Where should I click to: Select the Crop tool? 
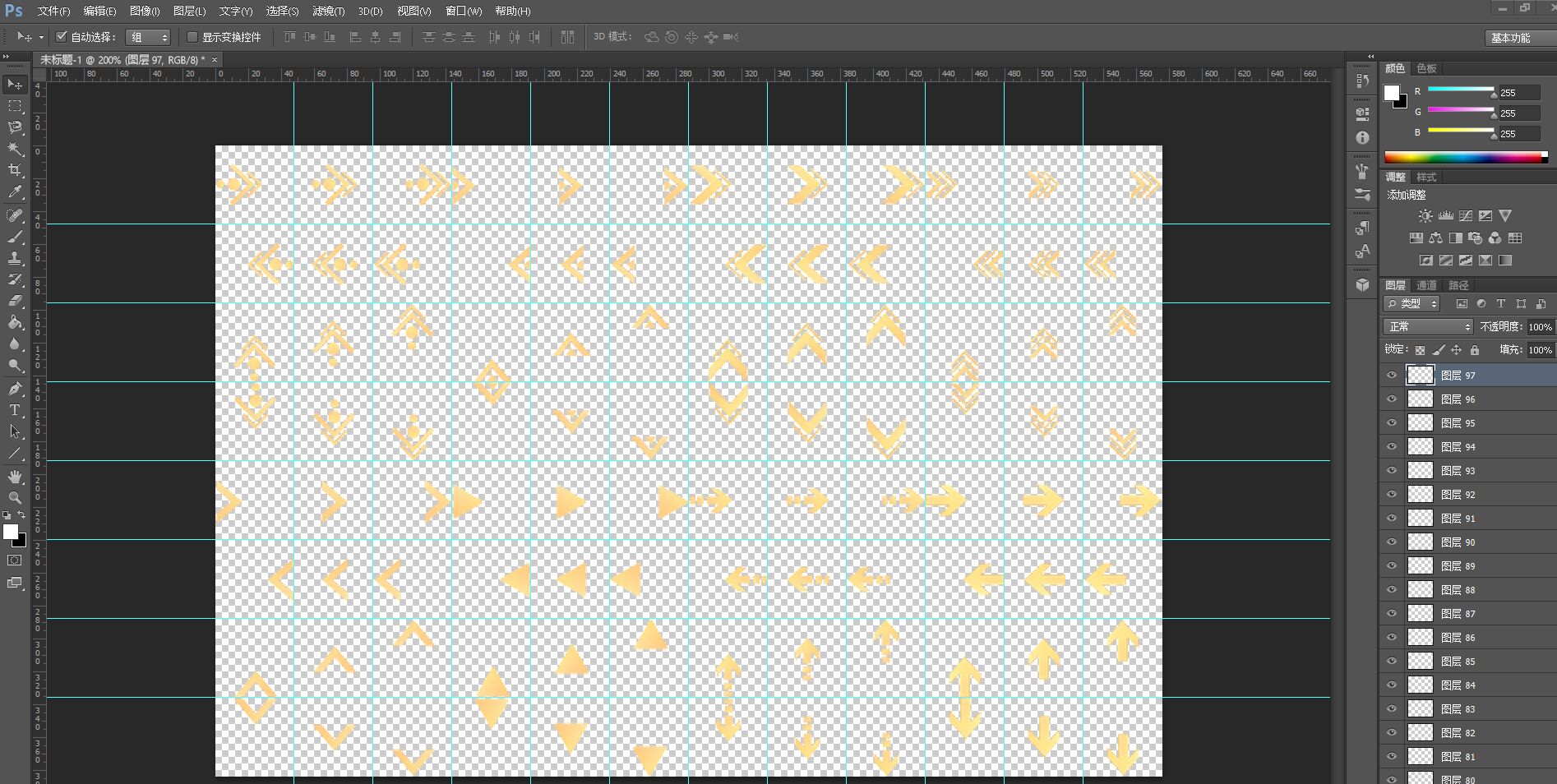click(15, 170)
